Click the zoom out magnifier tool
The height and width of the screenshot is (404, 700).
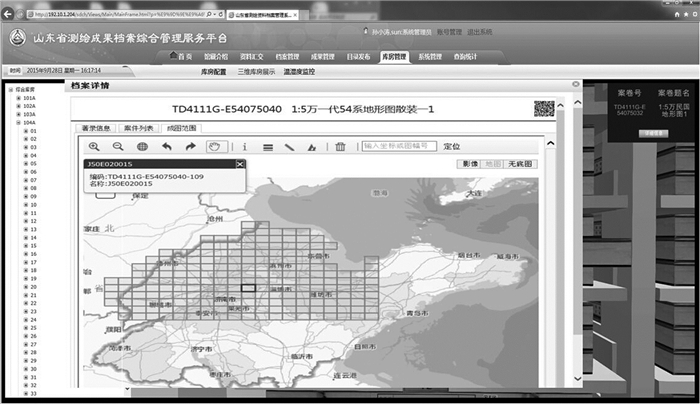118,146
